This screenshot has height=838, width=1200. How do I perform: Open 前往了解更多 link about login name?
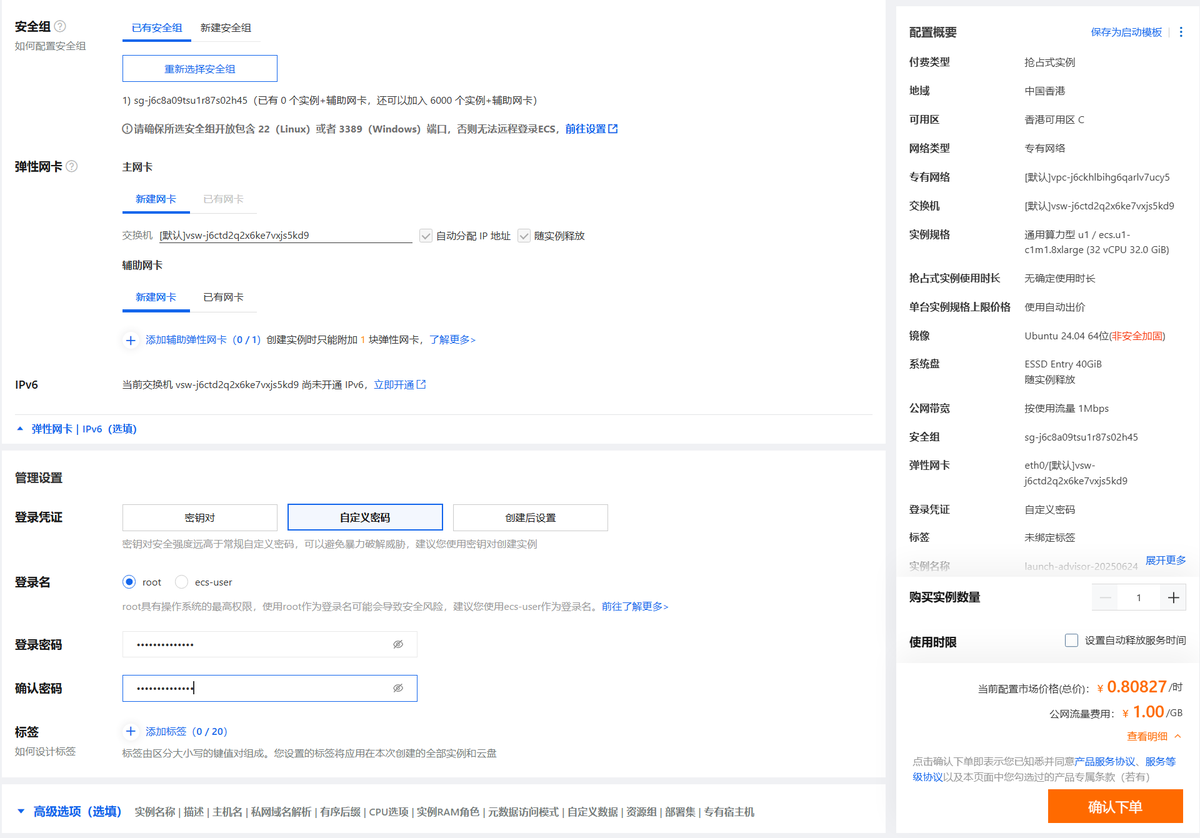click(634, 606)
